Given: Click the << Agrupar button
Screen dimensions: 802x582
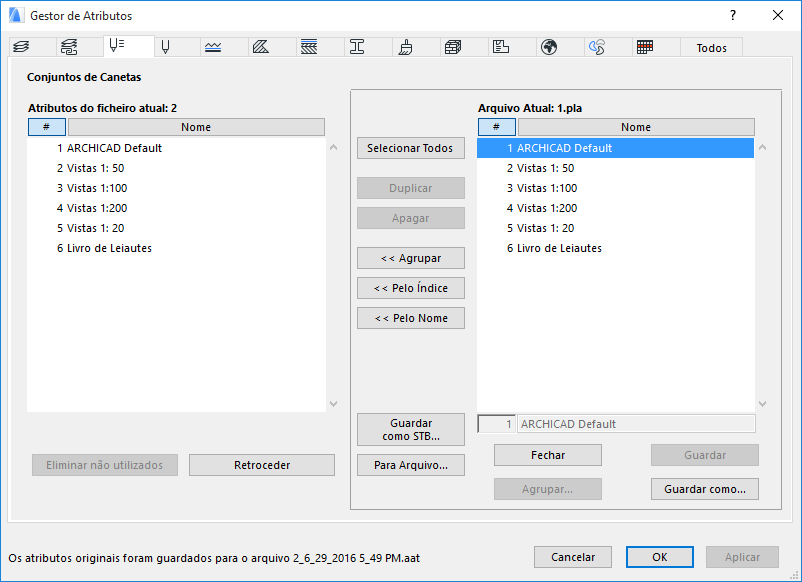Looking at the screenshot, I should coord(411,258).
